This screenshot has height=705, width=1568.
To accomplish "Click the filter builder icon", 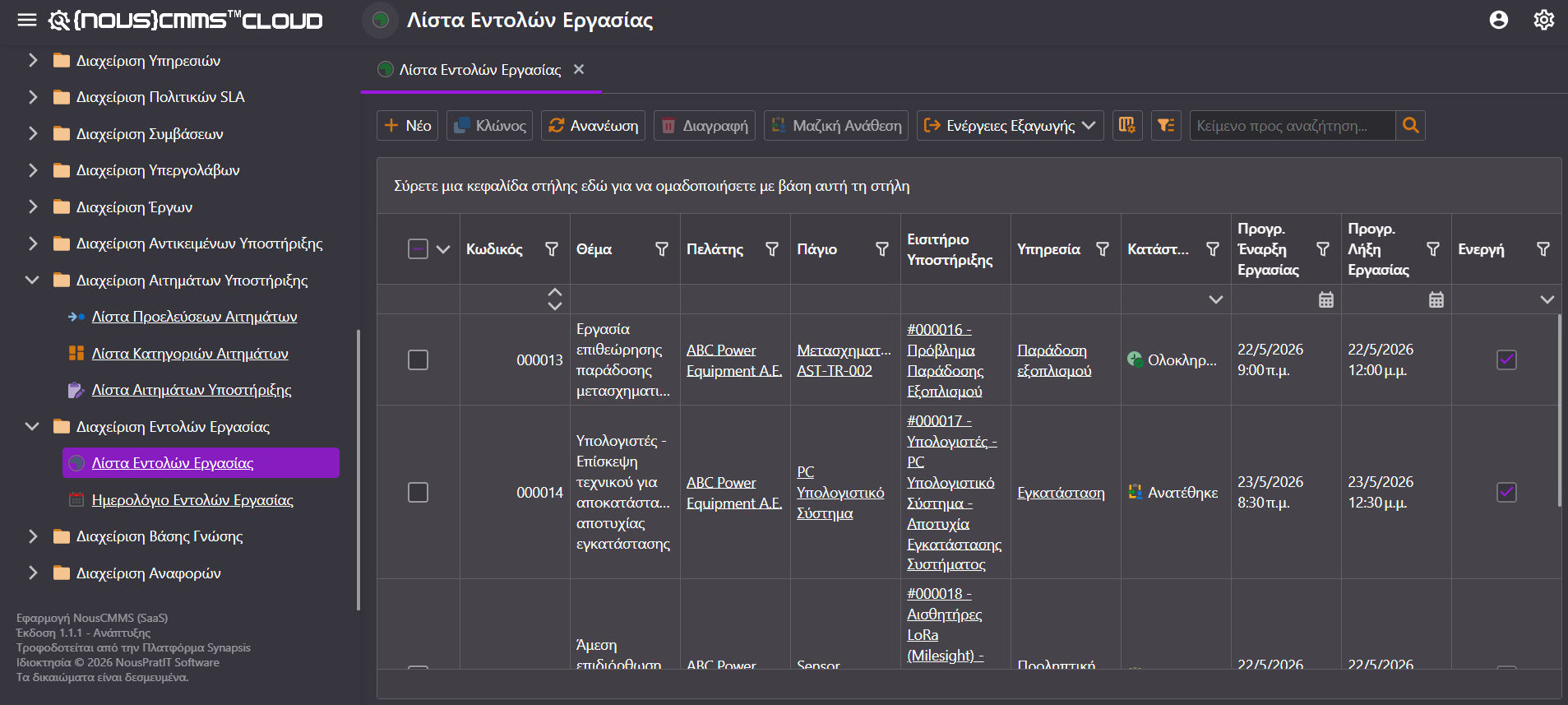I will click(x=1166, y=125).
